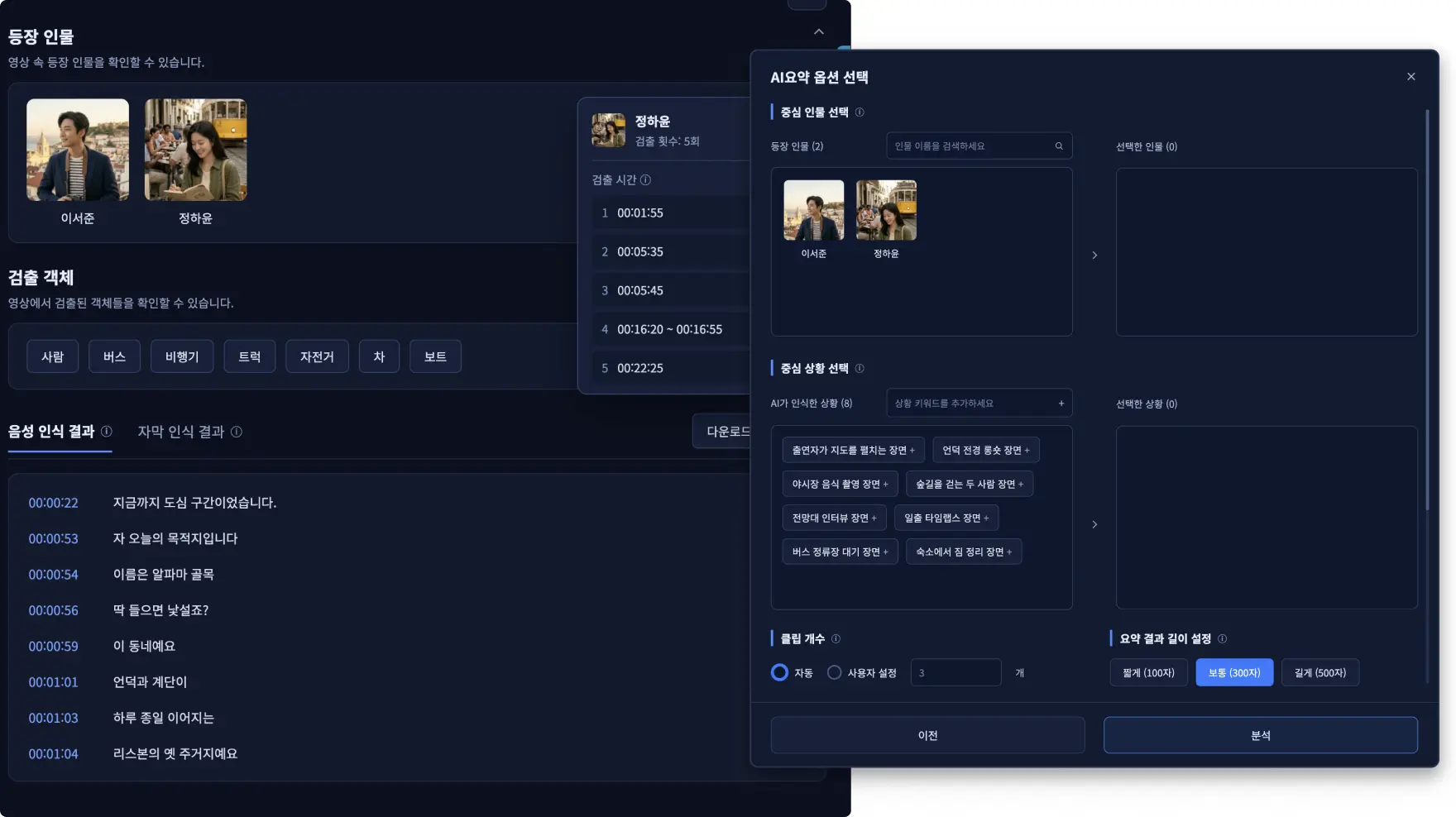Click the 비행기 detected object tag
The width and height of the screenshot is (1456, 817).
182,356
